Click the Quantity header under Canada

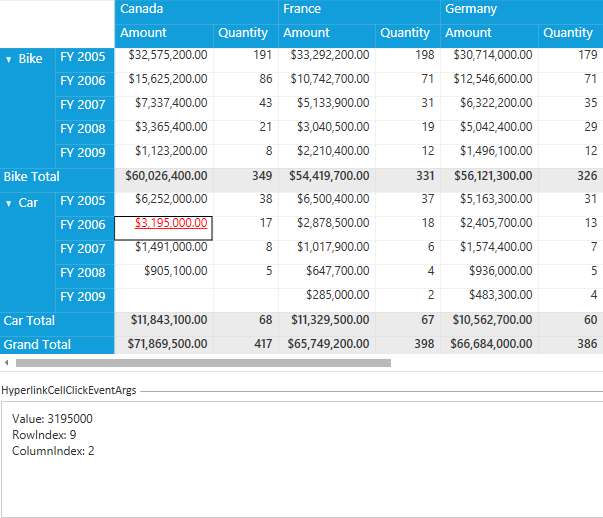[x=246, y=36]
